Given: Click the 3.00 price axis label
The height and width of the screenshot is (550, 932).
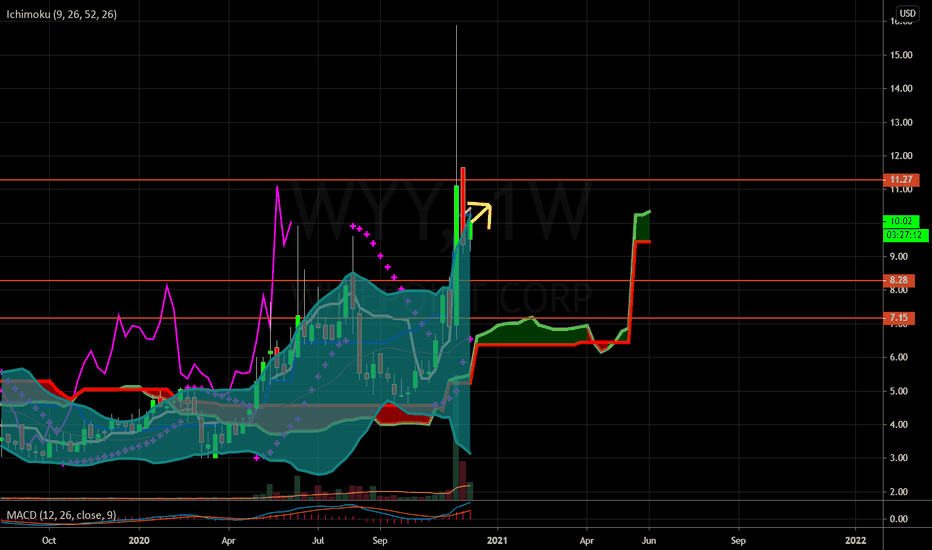Looking at the screenshot, I should pos(899,458).
